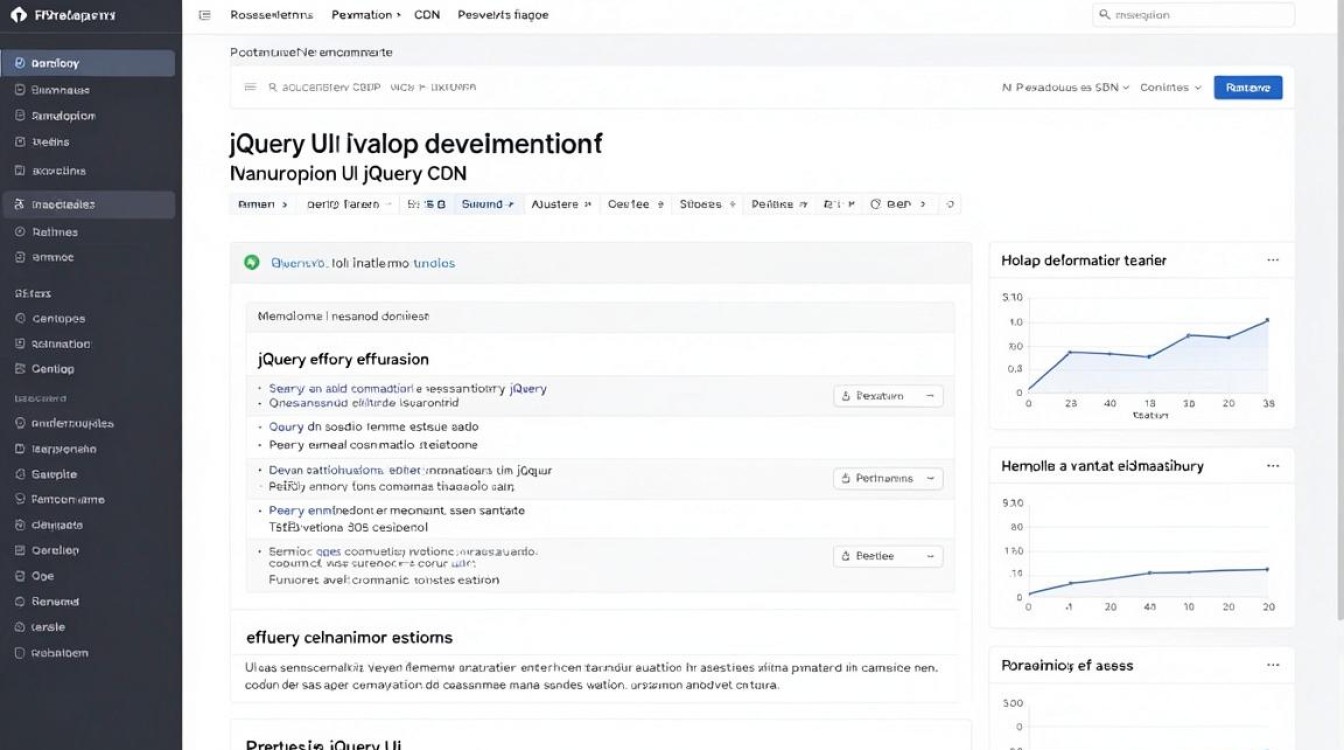The image size is (1344, 750).
Task: Select the "Peiitke" tab
Action: [x=779, y=204]
